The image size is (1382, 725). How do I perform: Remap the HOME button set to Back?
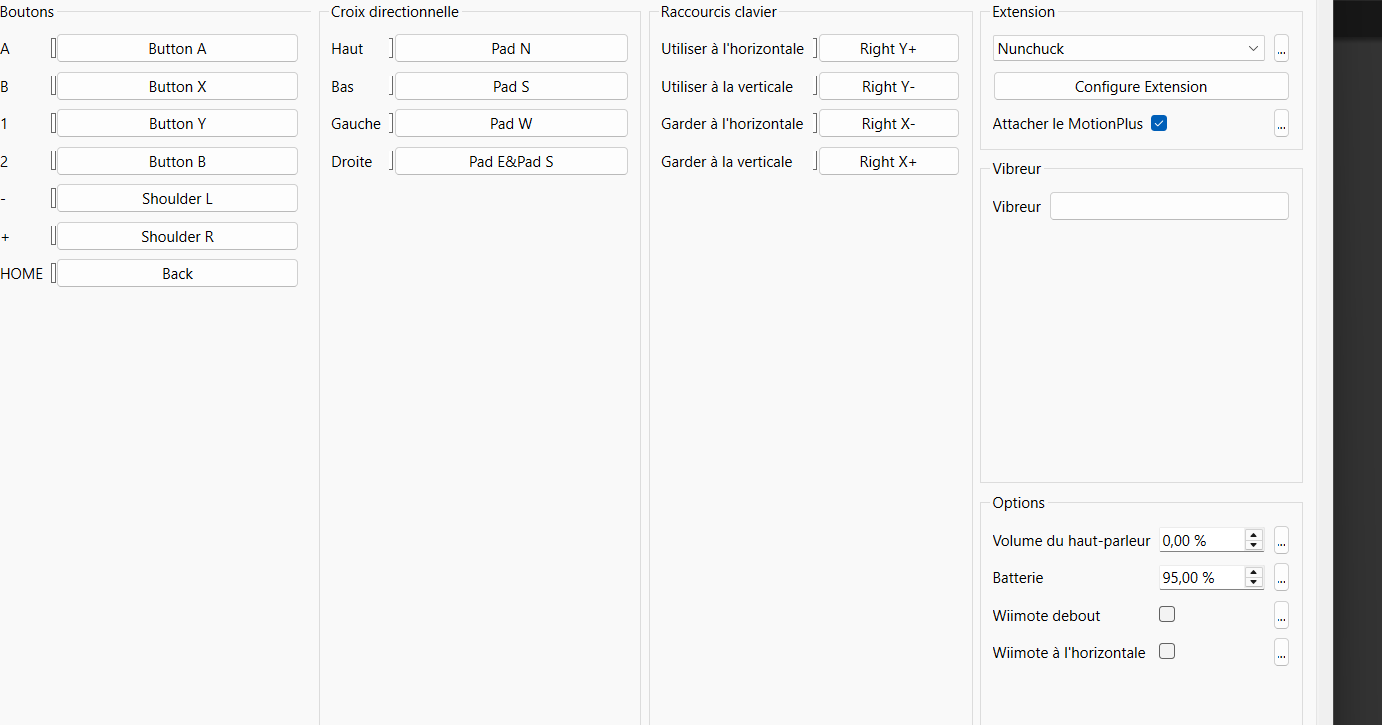point(177,274)
